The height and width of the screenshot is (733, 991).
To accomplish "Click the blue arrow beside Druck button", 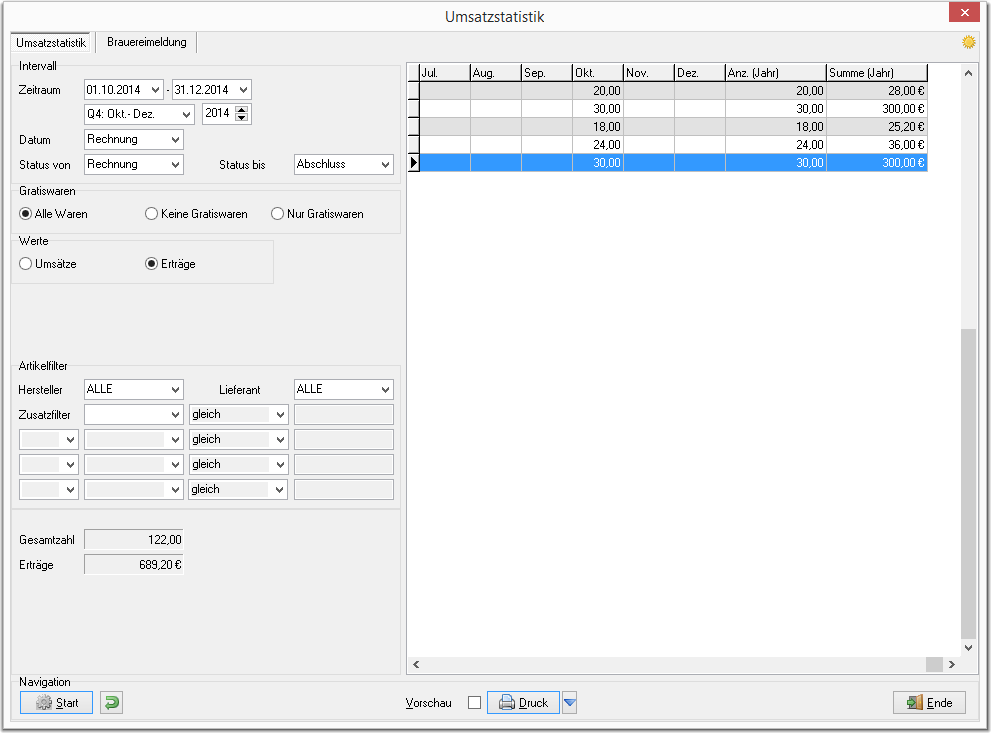I will click(x=569, y=702).
